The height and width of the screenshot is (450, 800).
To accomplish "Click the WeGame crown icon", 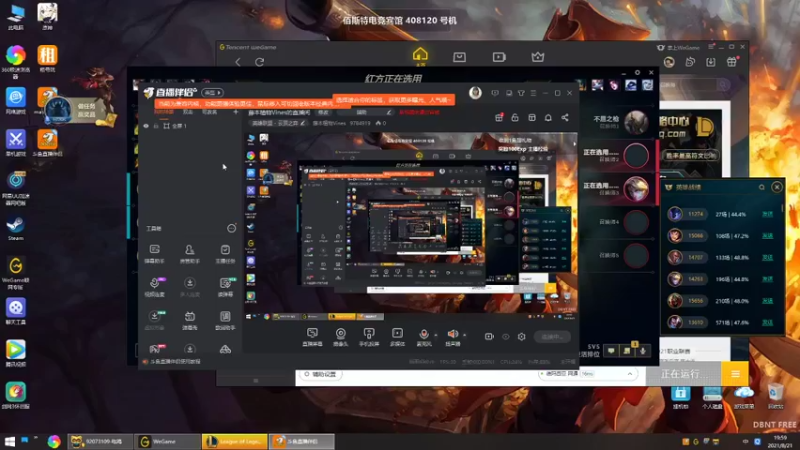I will pos(538,57).
